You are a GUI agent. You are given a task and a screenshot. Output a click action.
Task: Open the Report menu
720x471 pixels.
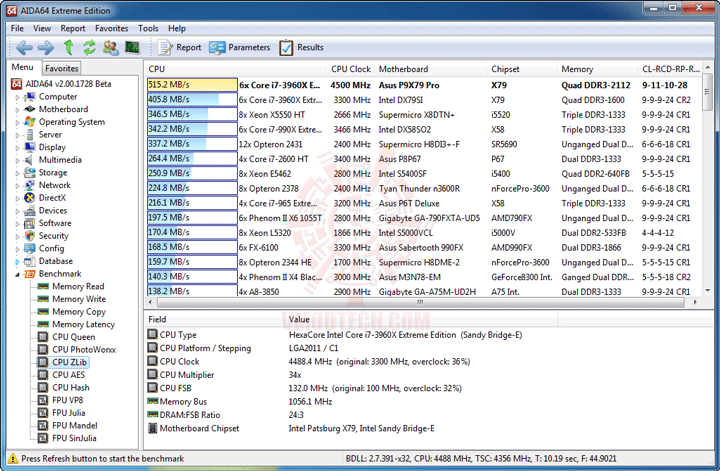(x=73, y=28)
